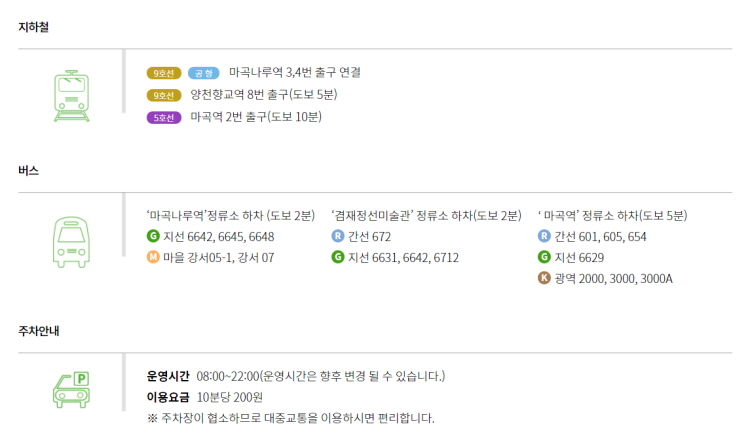The image size is (750, 437).
Task: Click the 9호선 badge beside 마곡나루역
Action: pyautogui.click(x=164, y=73)
